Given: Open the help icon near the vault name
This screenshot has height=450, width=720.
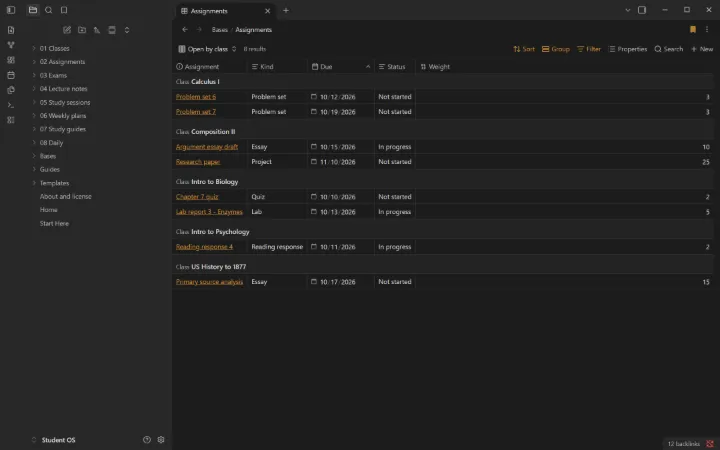Looking at the screenshot, I should [147, 439].
